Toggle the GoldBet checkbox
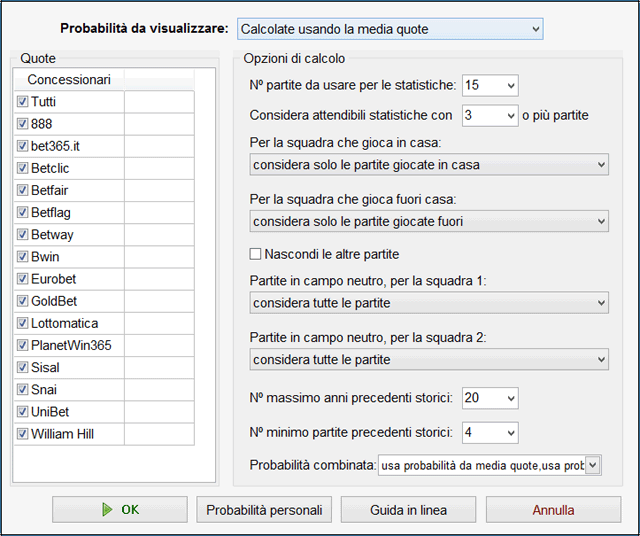This screenshot has width=640, height=536. (22, 301)
